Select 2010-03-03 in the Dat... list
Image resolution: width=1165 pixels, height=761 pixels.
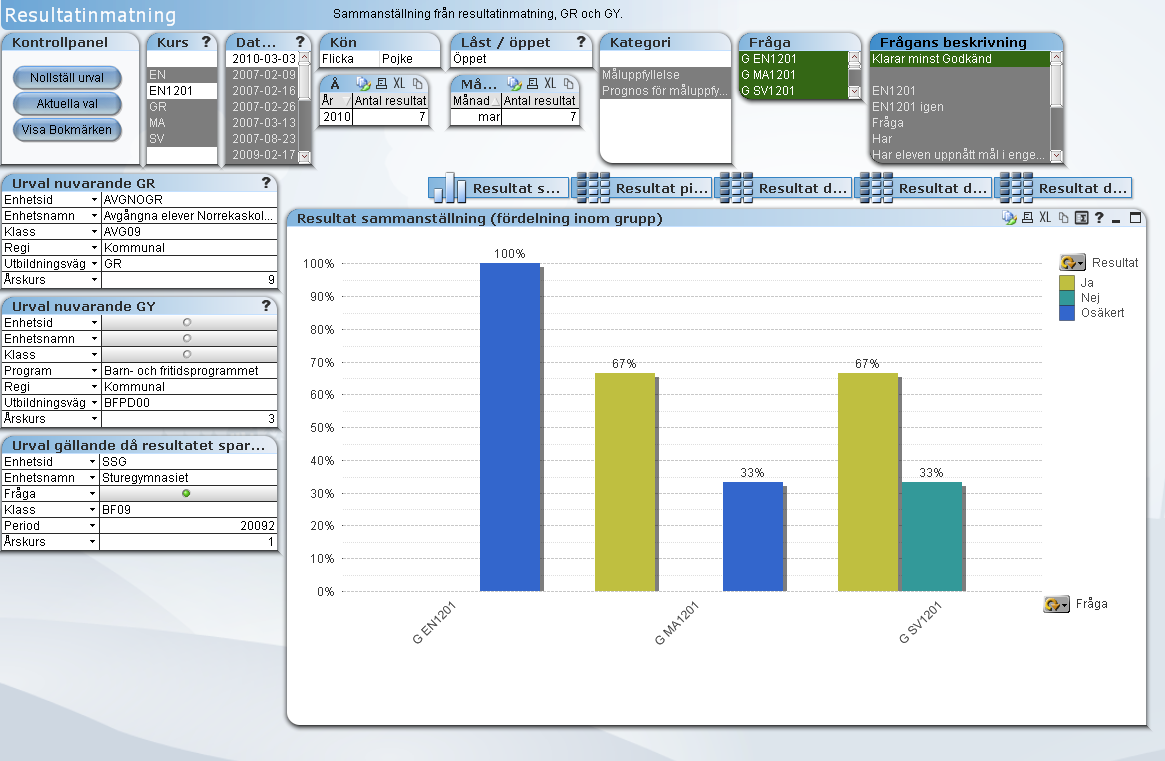pos(262,59)
